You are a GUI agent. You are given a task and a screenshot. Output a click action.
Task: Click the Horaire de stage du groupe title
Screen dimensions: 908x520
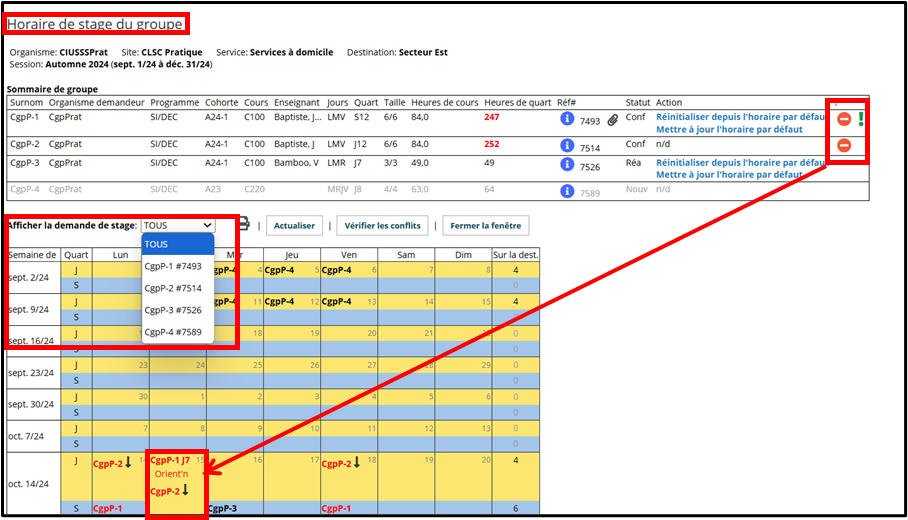(x=95, y=24)
